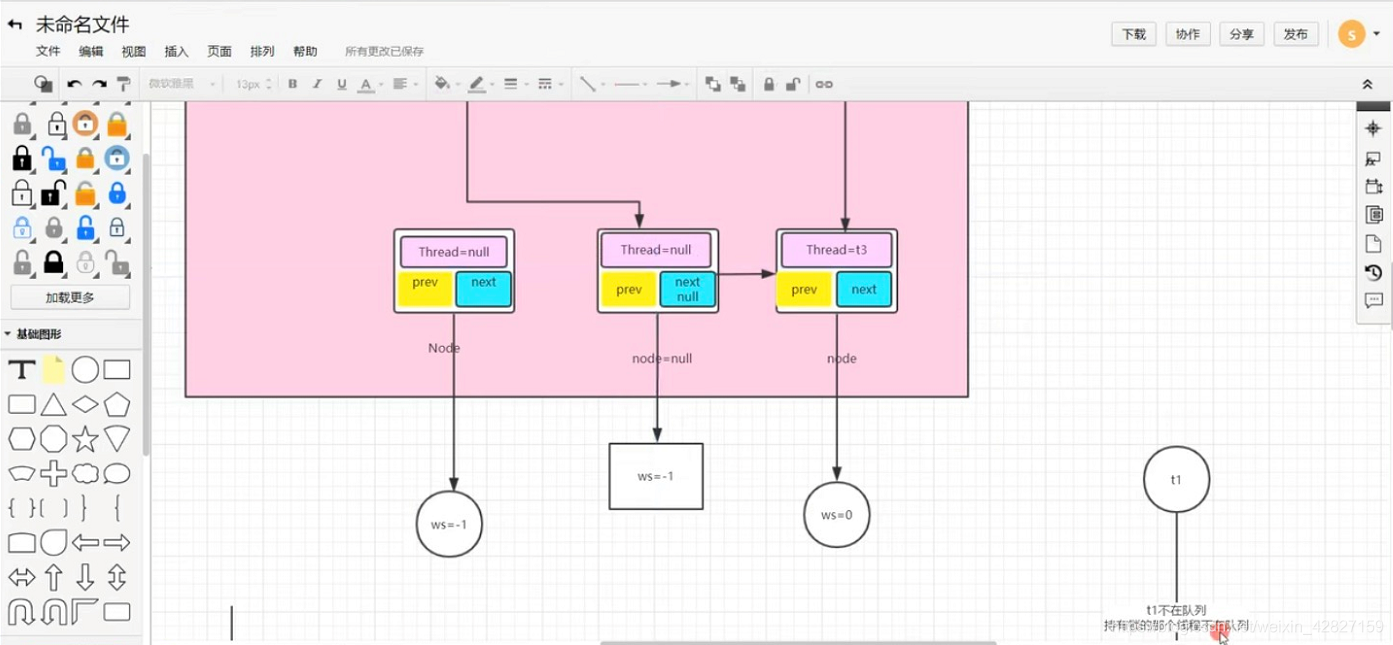Click the shape style icon left of undo
Viewport: 1393px width, 645px height.
point(43,84)
